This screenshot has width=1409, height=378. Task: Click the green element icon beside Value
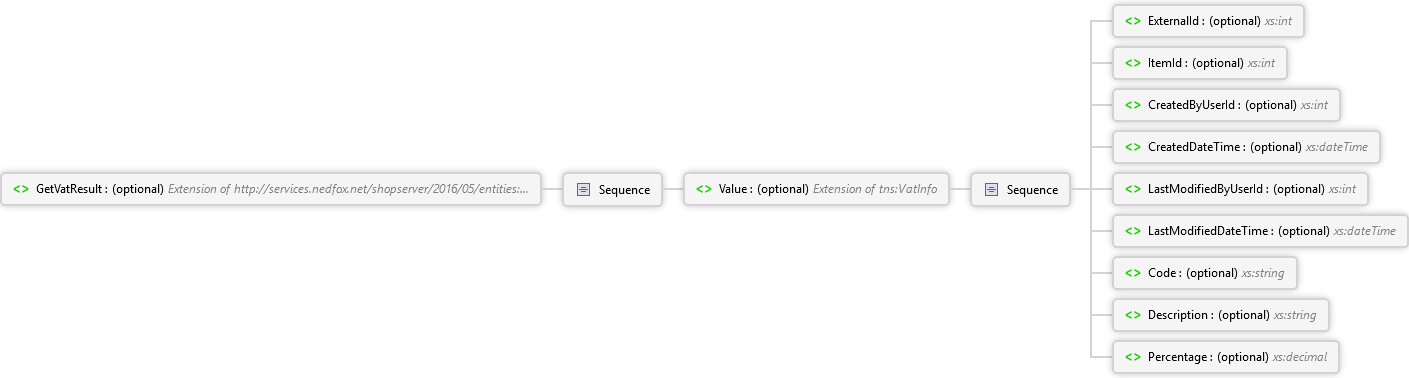[704, 189]
